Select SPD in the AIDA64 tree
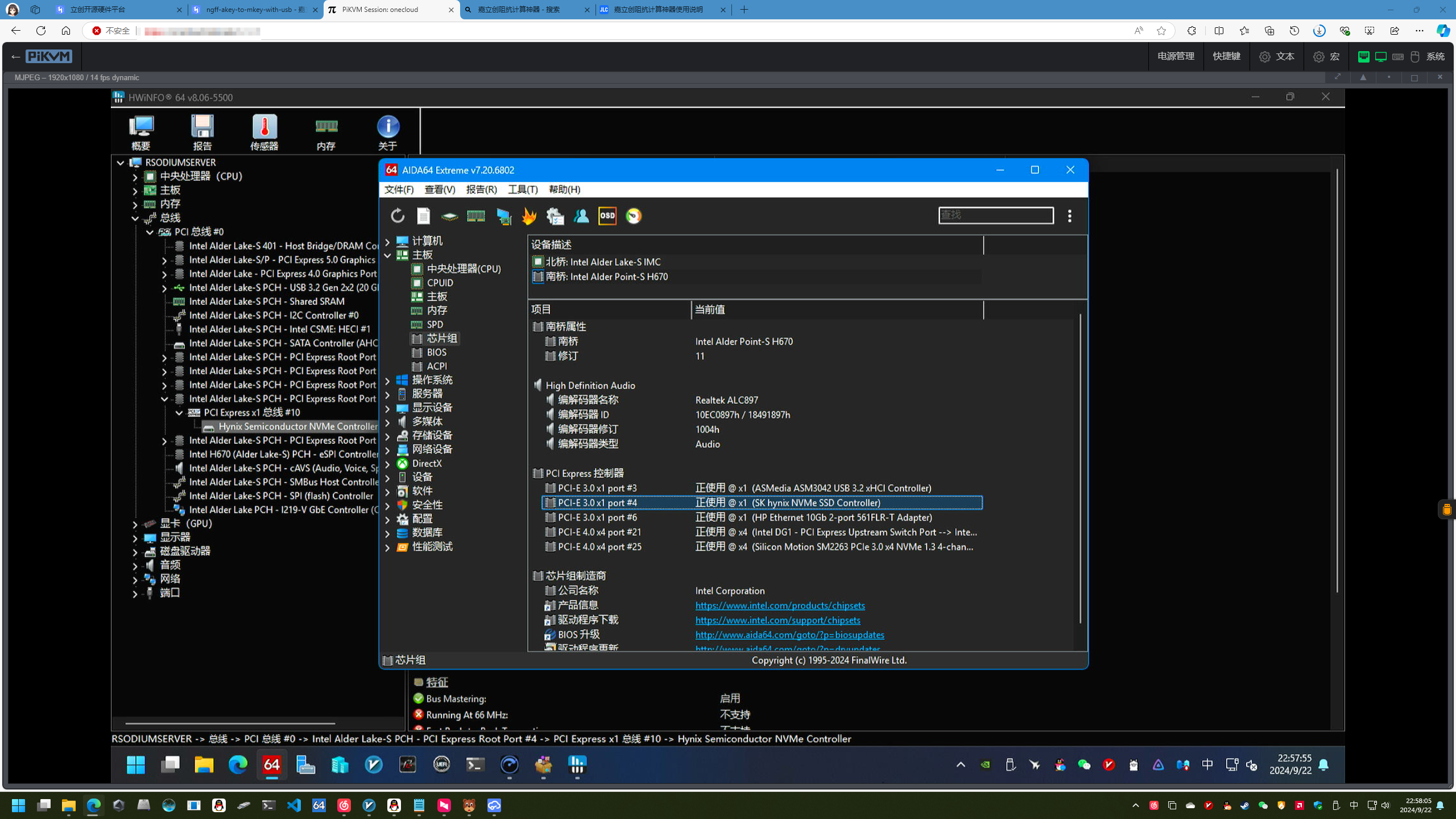 click(435, 325)
